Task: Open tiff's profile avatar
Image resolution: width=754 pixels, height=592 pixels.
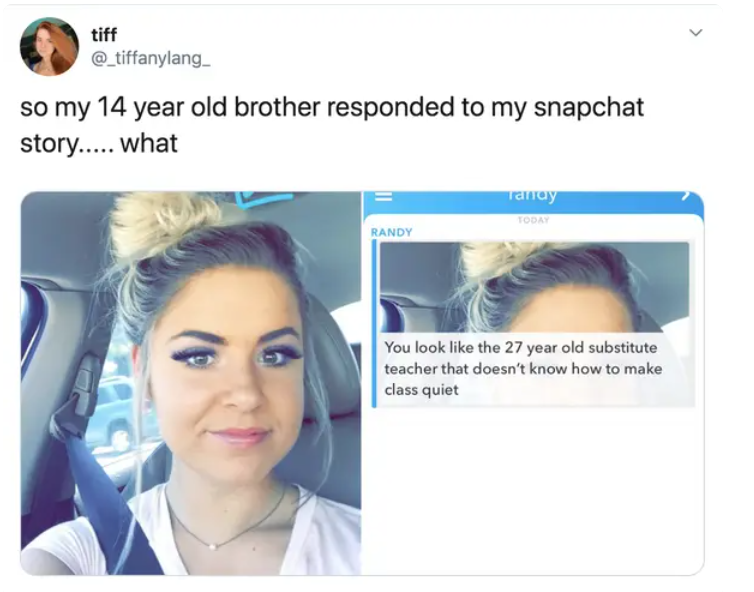Action: (49, 47)
